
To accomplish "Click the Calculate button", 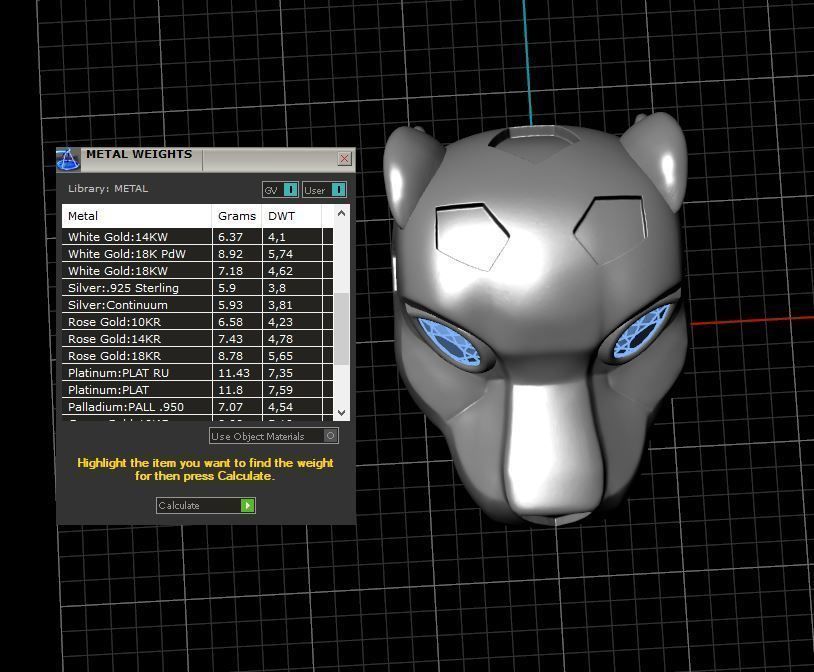I will click(x=206, y=505).
